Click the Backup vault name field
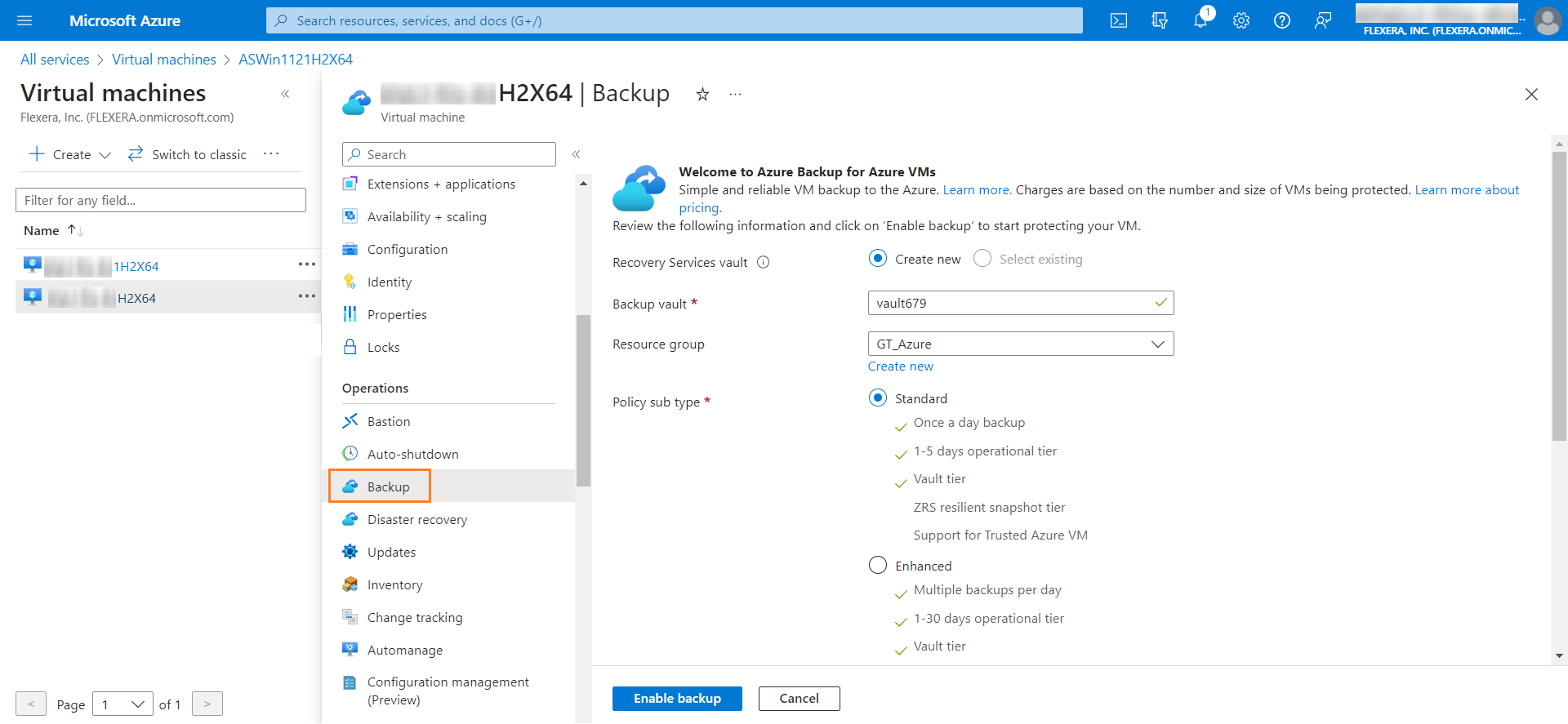 tap(1013, 304)
